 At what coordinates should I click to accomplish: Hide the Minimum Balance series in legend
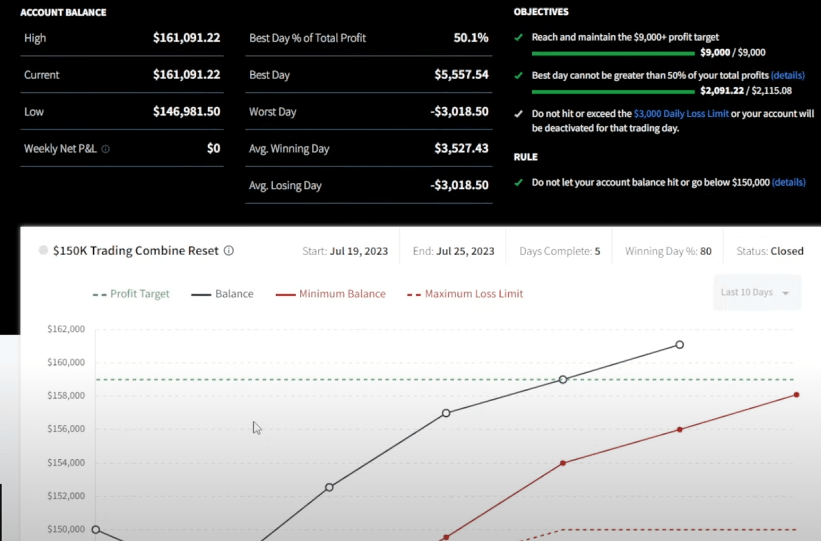click(x=329, y=294)
